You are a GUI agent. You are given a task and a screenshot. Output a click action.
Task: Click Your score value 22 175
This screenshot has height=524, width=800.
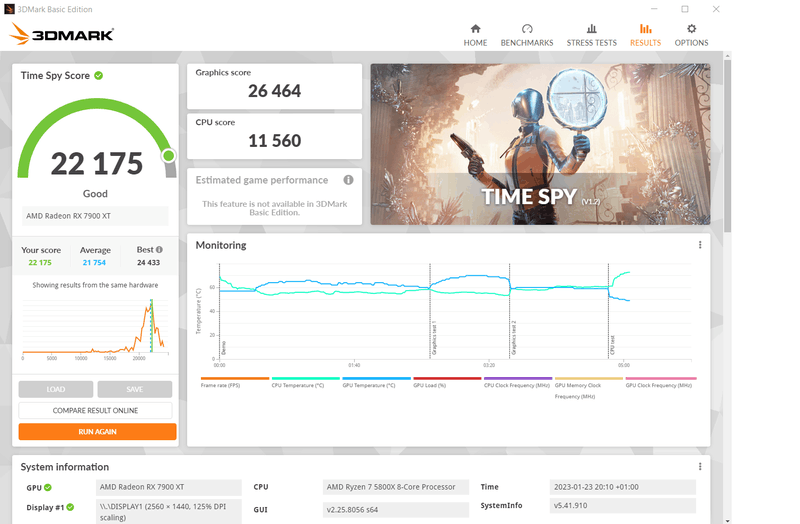click(40, 262)
